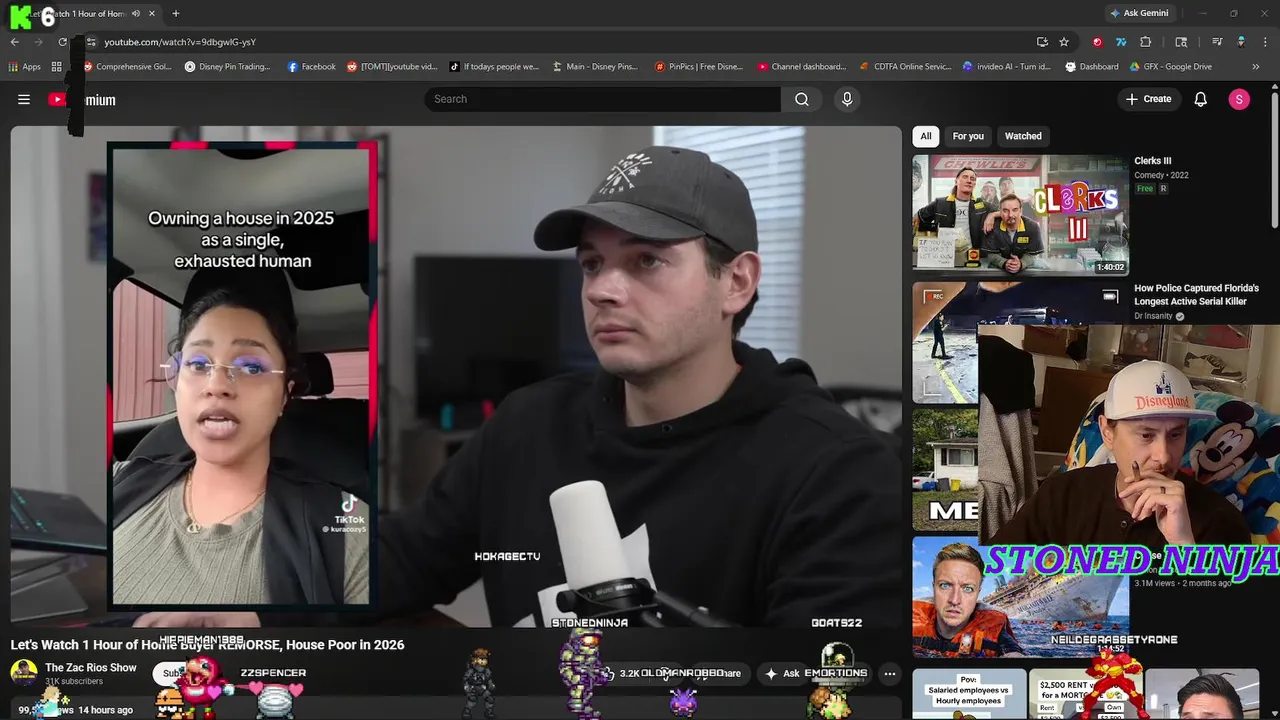Open the red extension icon

[1097, 42]
